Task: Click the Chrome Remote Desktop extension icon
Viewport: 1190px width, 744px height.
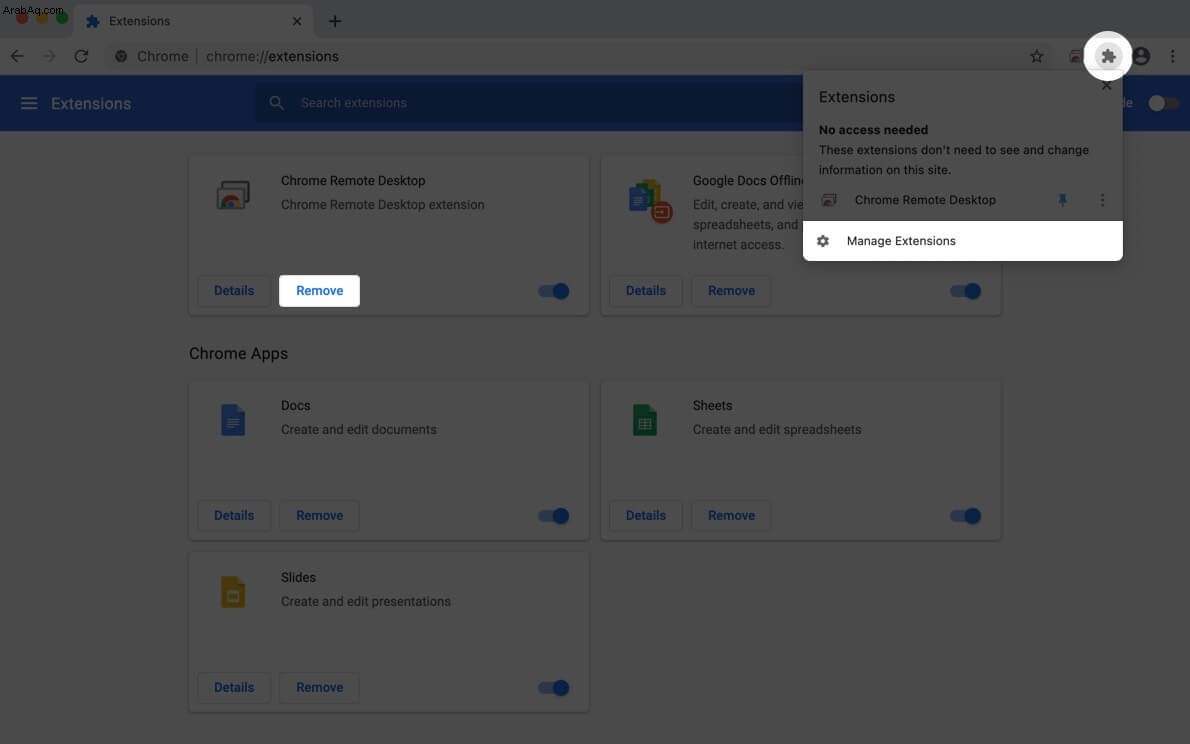Action: pyautogui.click(x=233, y=195)
